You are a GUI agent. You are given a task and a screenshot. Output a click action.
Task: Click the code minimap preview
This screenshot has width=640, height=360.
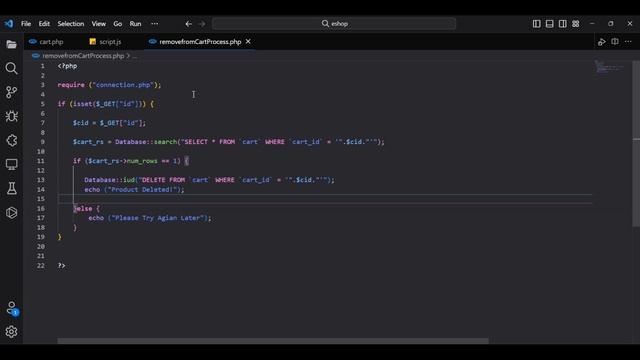[609, 66]
